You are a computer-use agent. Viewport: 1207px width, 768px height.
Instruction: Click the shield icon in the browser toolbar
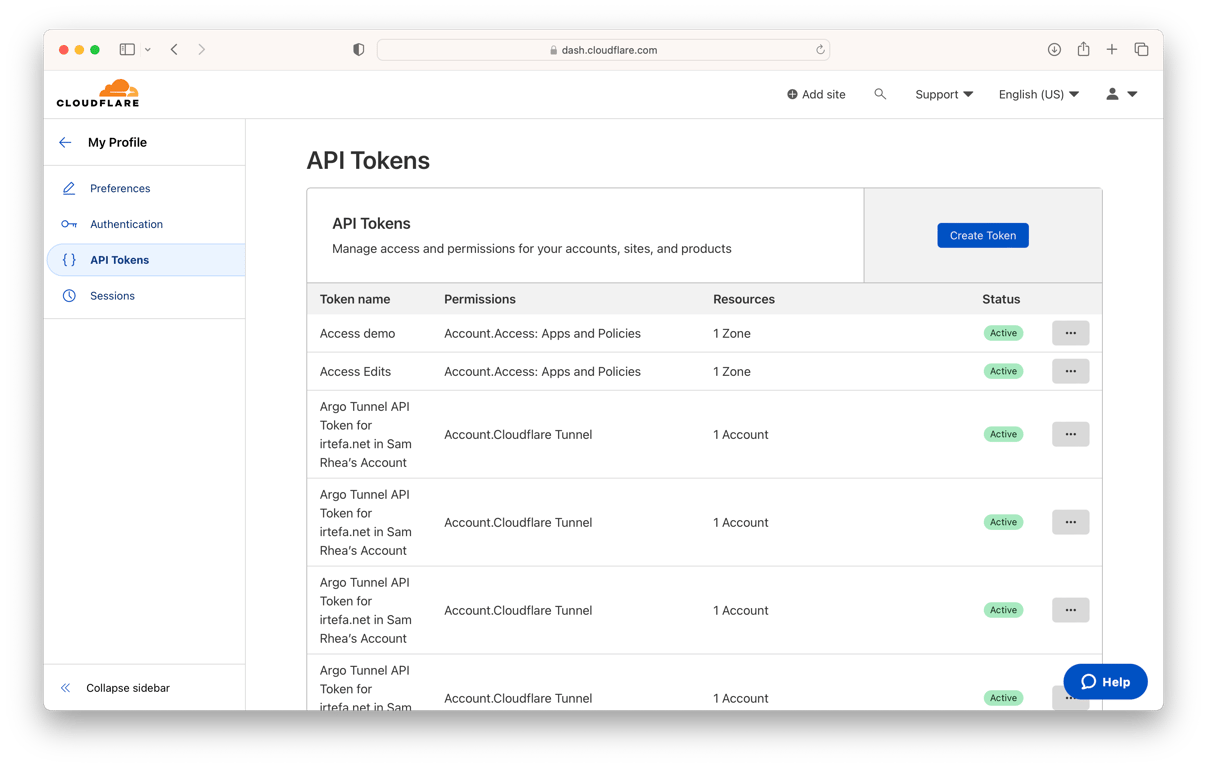(x=358, y=48)
